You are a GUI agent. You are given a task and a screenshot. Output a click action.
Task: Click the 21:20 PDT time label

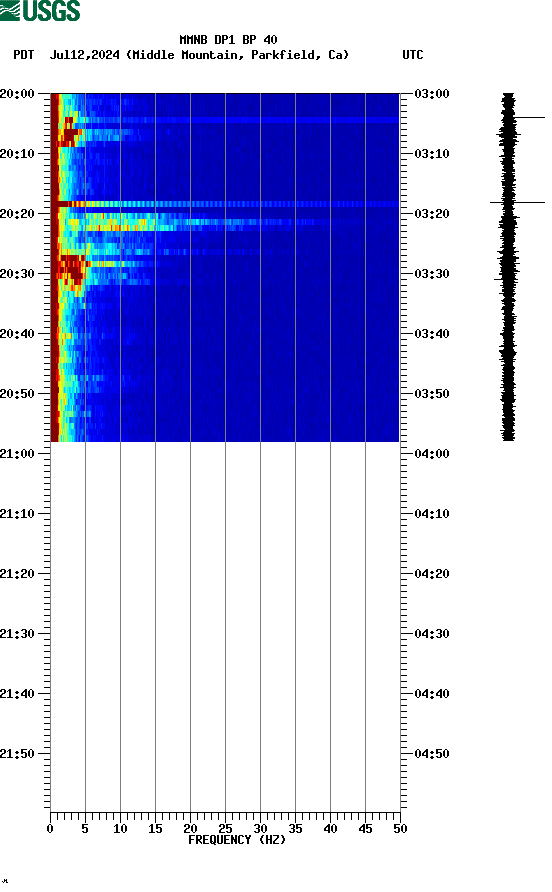(17, 574)
